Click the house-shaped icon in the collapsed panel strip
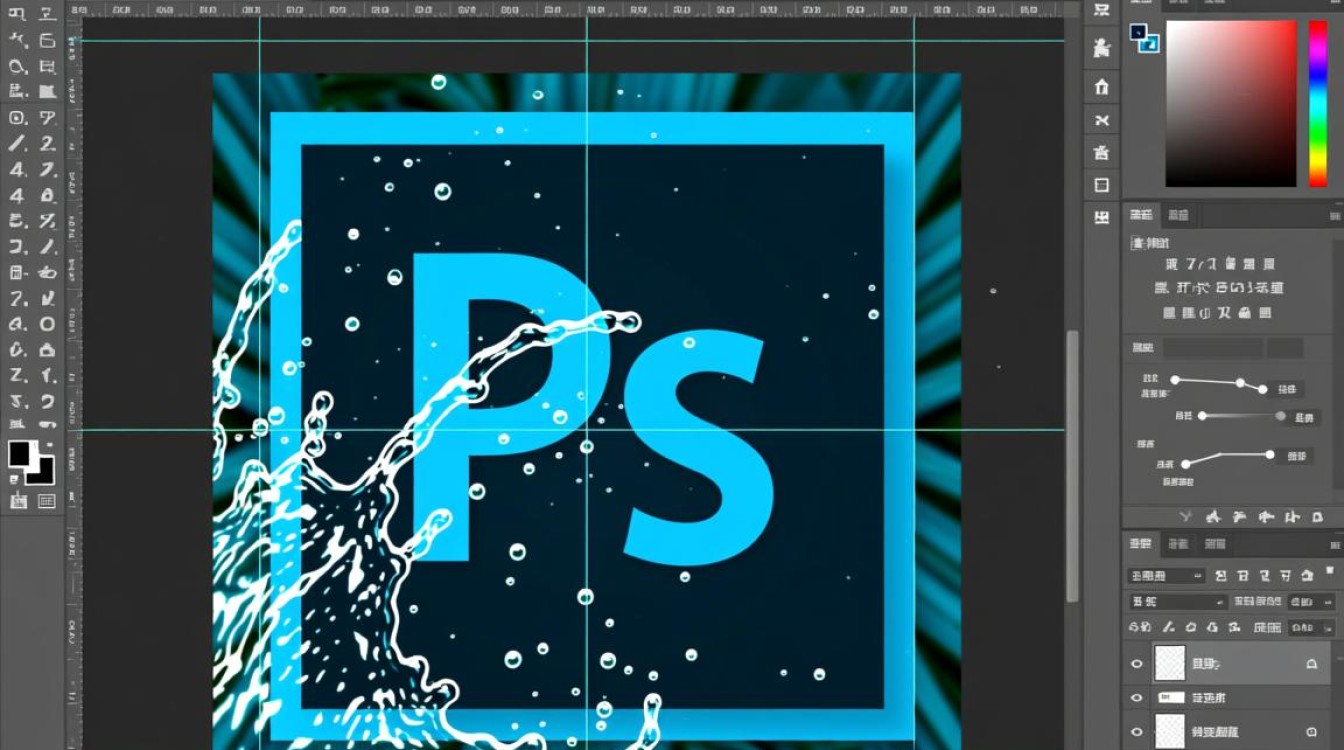 tap(1102, 86)
